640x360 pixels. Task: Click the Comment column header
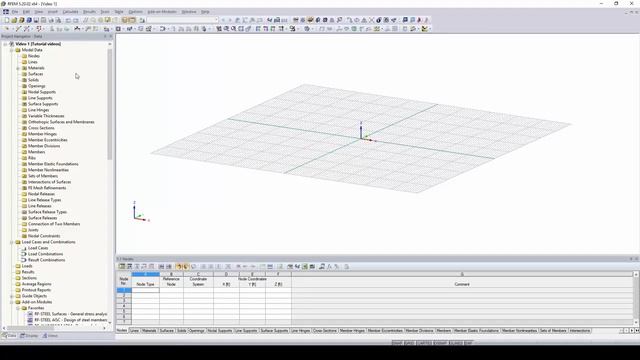[462, 284]
